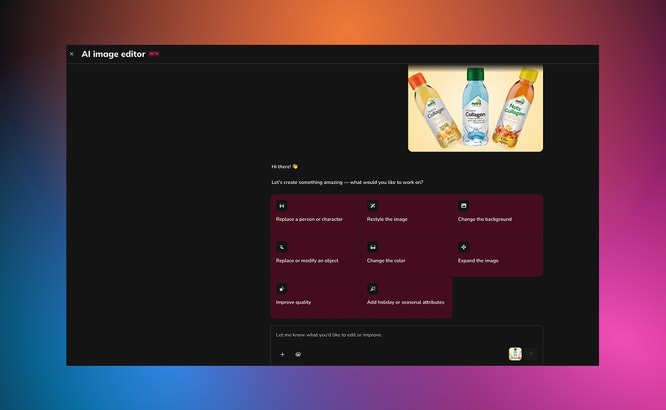The image size is (666, 410).
Task: Click the Change the background icon
Action: pyautogui.click(x=463, y=206)
